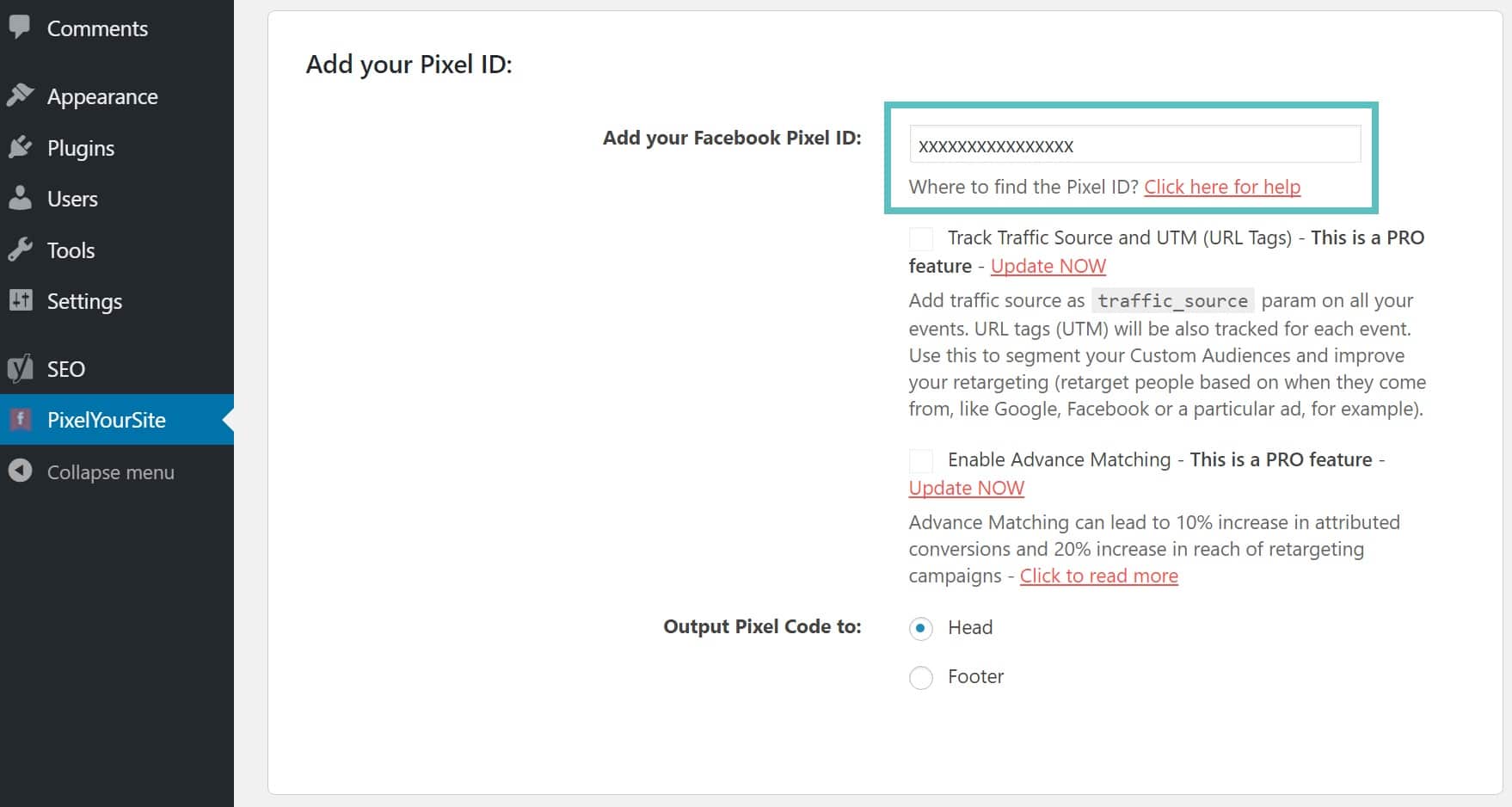The image size is (1512, 807).
Task: Click the PixelYourSite Facebook icon
Action: click(x=22, y=420)
